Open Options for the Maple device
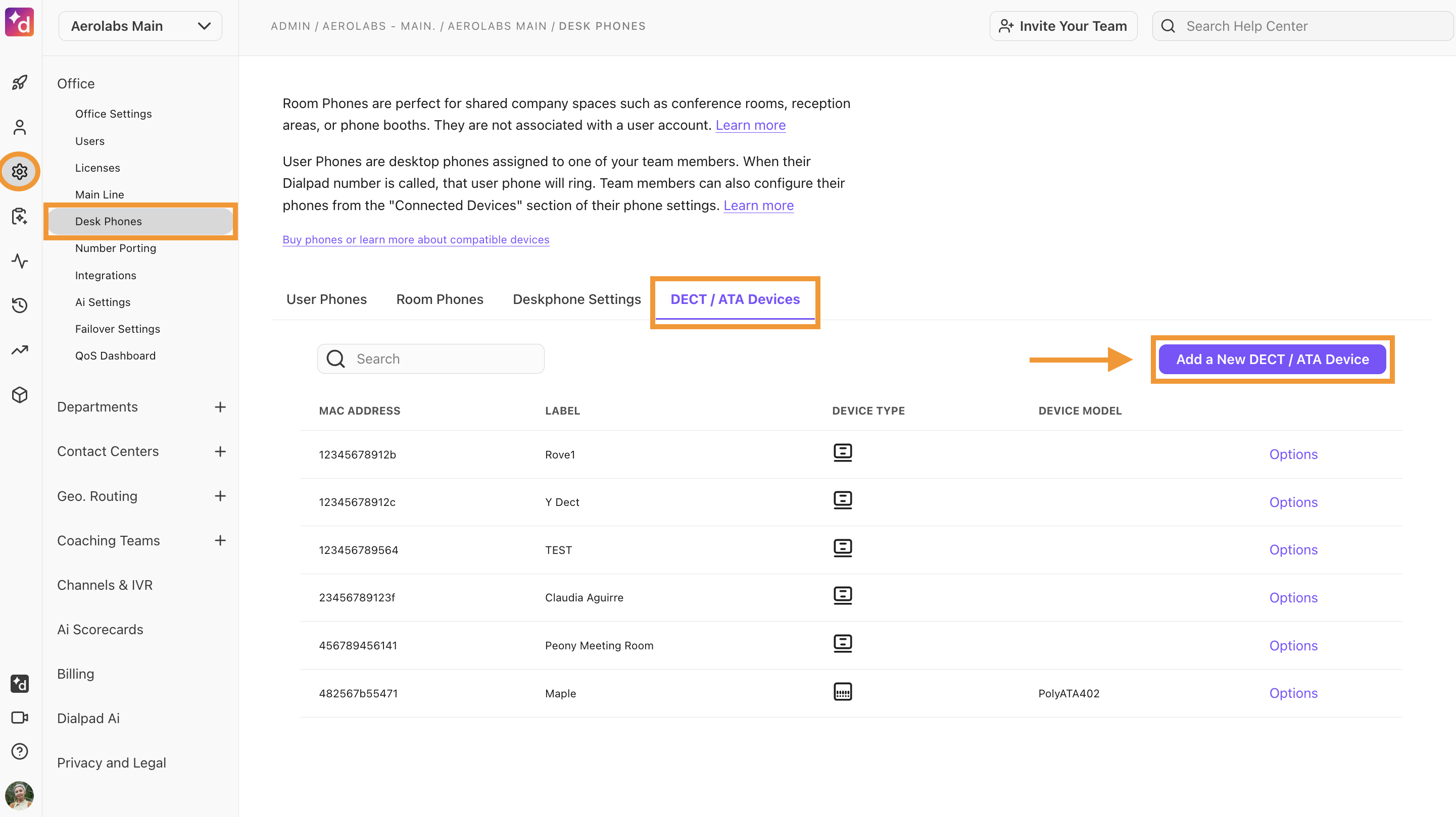This screenshot has height=817, width=1456. (1293, 693)
